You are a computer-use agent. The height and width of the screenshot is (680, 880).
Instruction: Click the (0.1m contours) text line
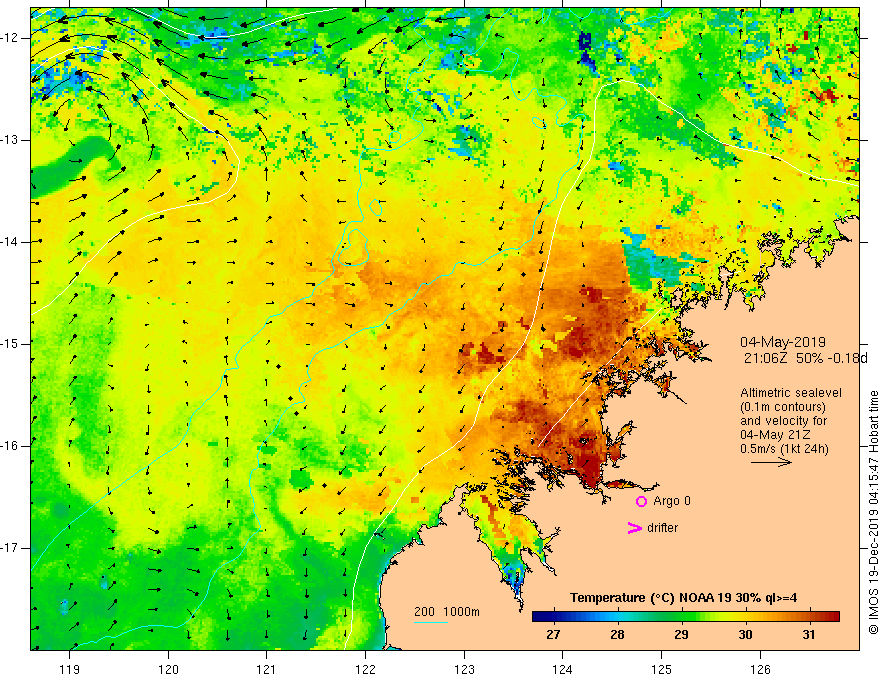point(783,407)
